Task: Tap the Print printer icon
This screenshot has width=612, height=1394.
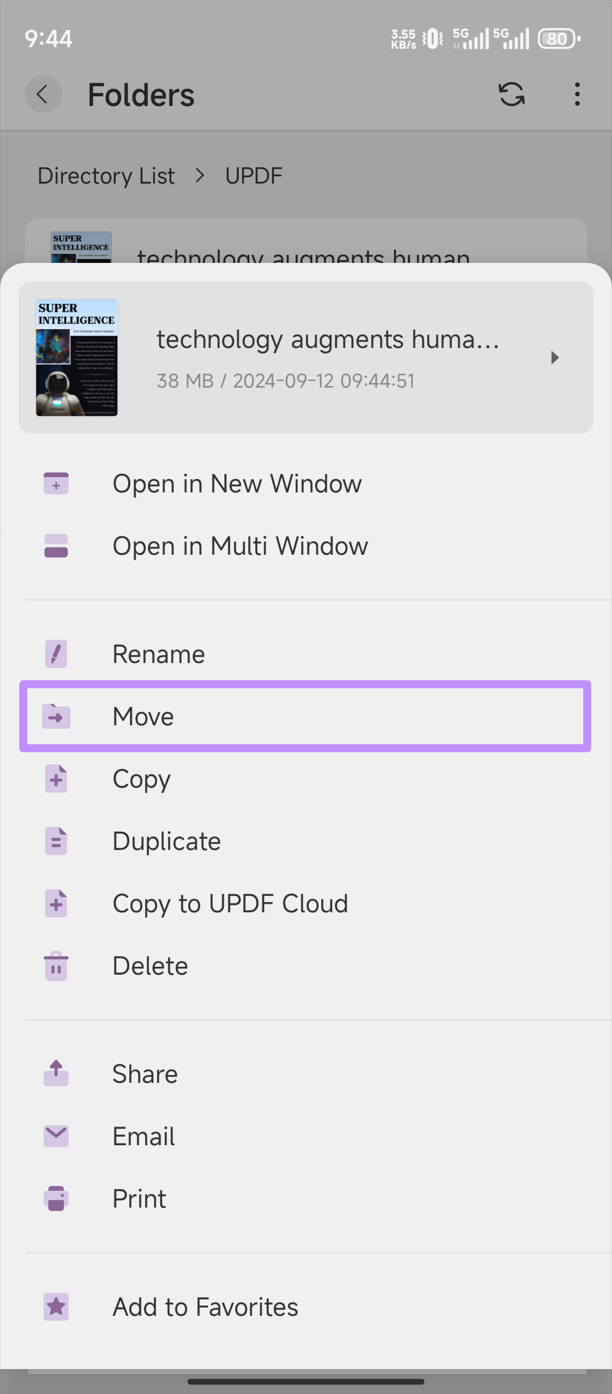Action: [x=56, y=1198]
